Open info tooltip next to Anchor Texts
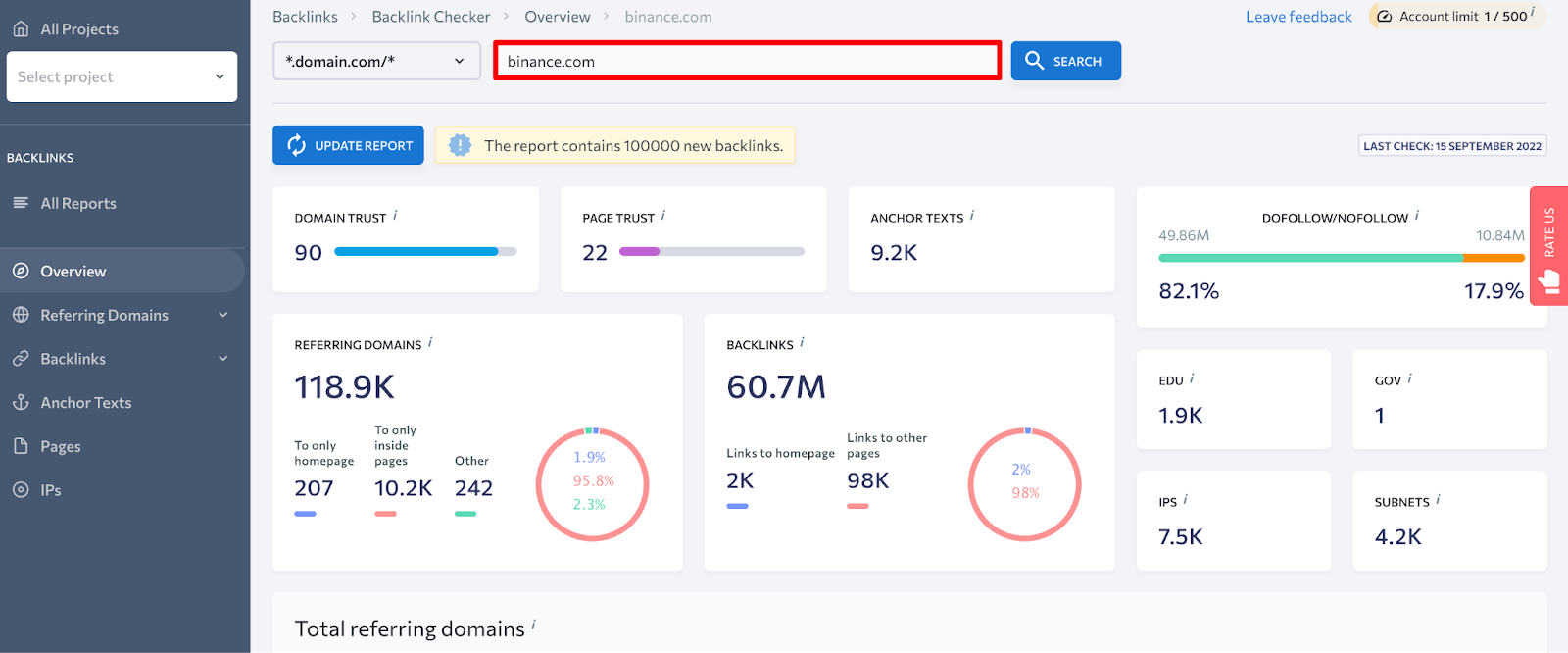The image size is (1568, 653). [972, 215]
